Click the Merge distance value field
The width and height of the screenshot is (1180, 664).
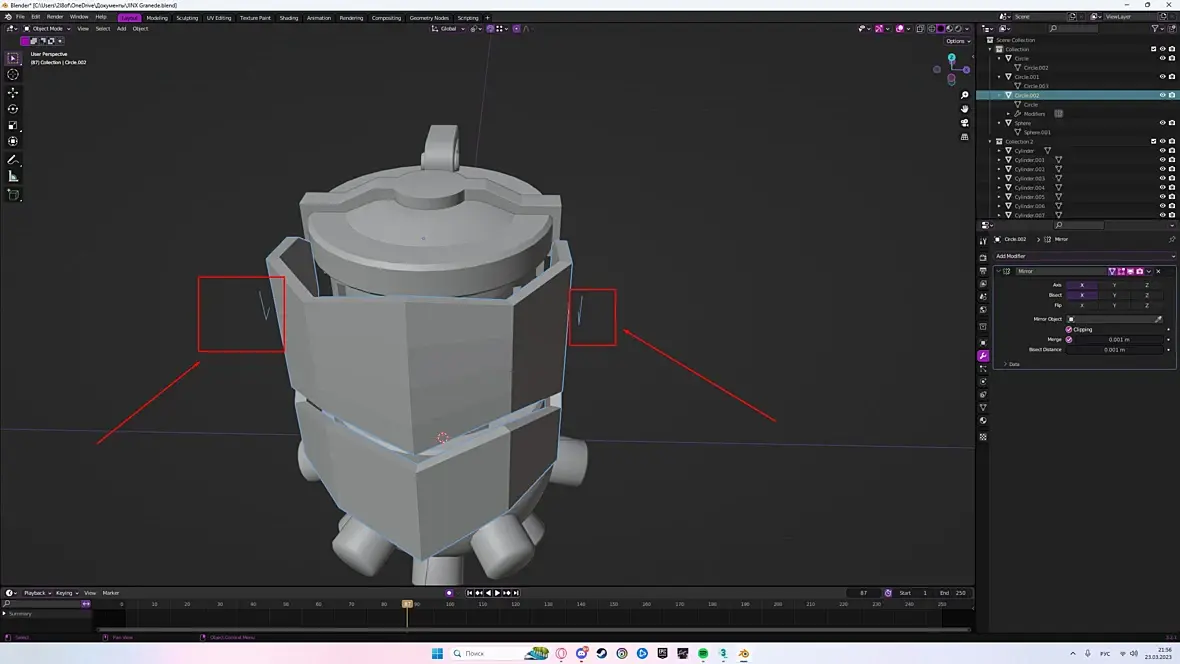1117,340
